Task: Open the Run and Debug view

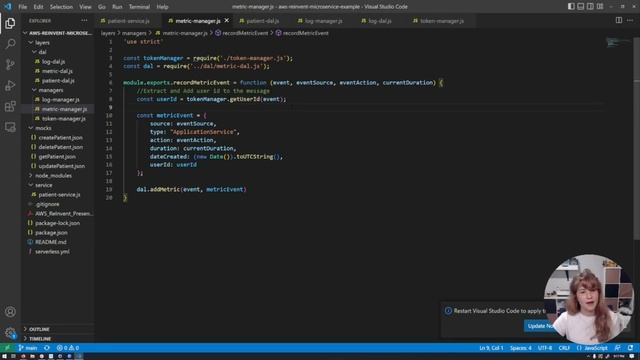Action: (x=10, y=85)
